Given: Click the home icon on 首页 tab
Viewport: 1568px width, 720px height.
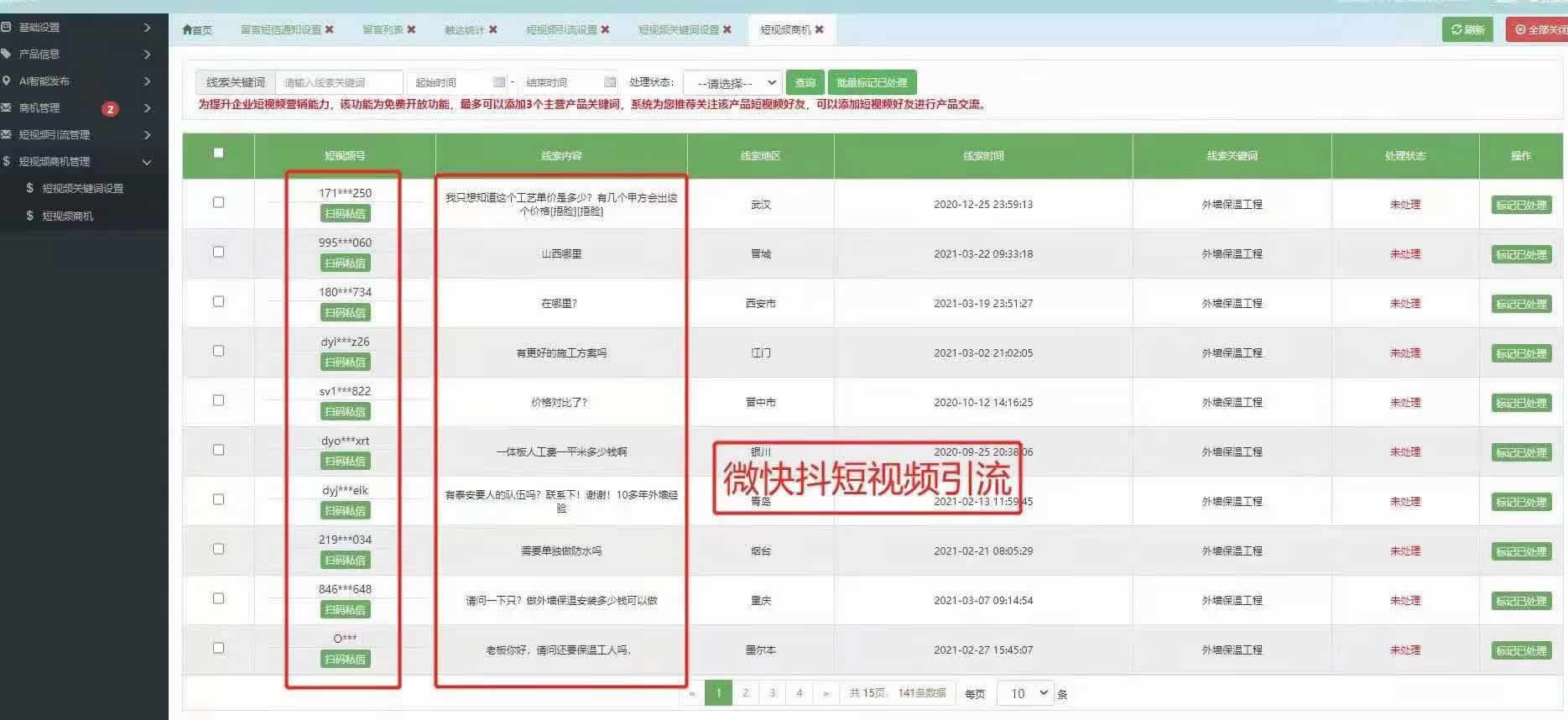Looking at the screenshot, I should pos(187,29).
